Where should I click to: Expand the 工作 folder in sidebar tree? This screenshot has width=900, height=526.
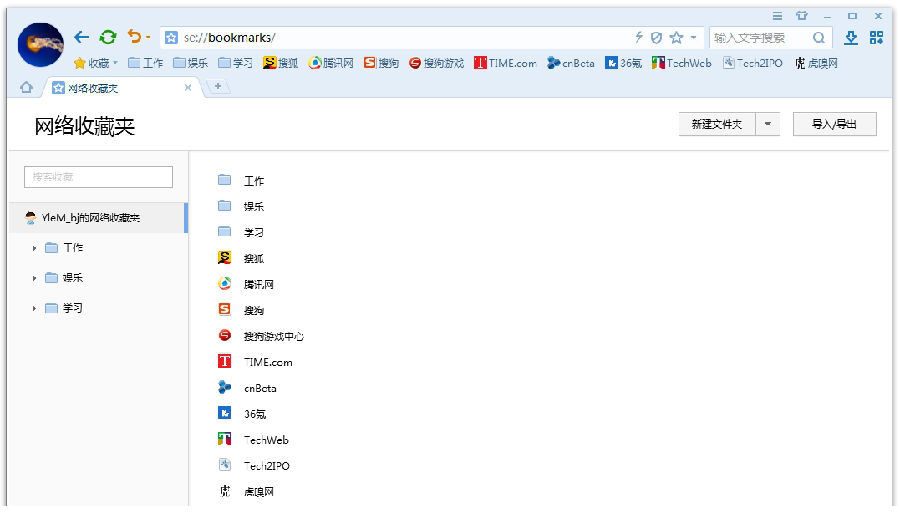[x=34, y=248]
